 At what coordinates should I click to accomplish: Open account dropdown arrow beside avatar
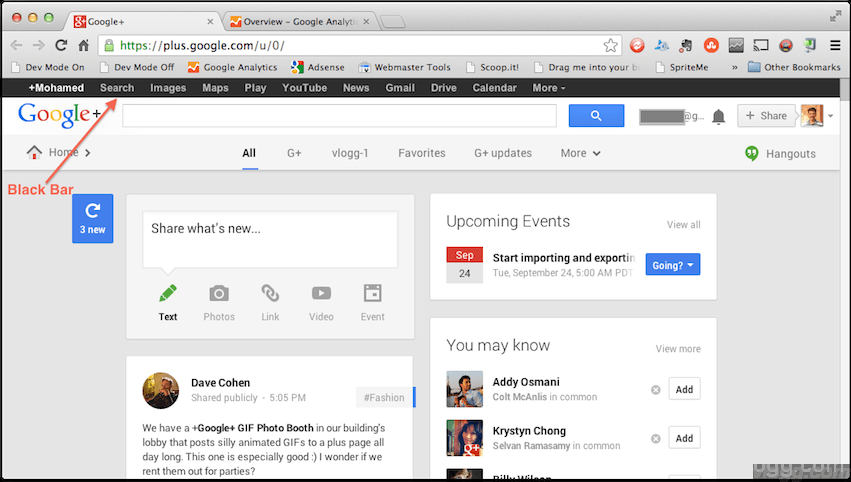pyautogui.click(x=830, y=116)
